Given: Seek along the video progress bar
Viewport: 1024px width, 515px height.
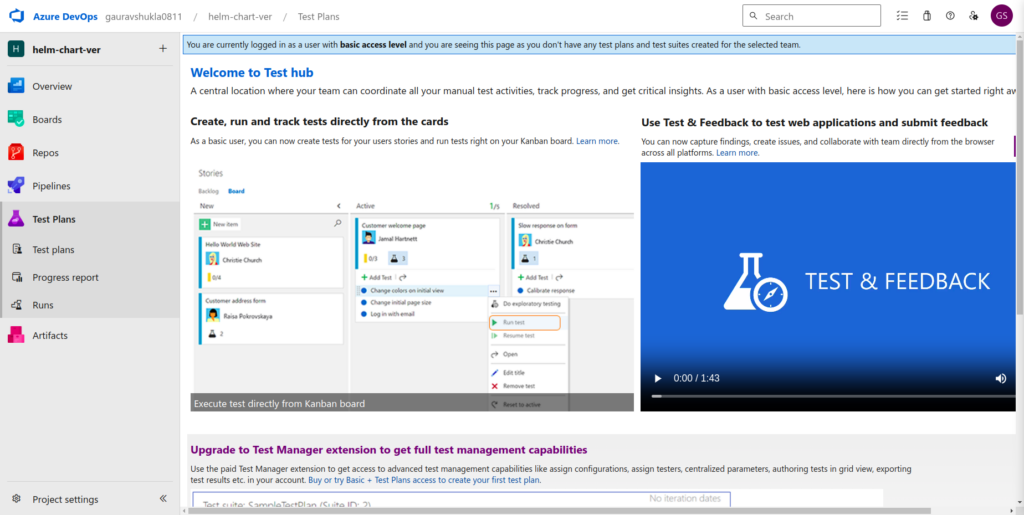Looking at the screenshot, I should 833,396.
